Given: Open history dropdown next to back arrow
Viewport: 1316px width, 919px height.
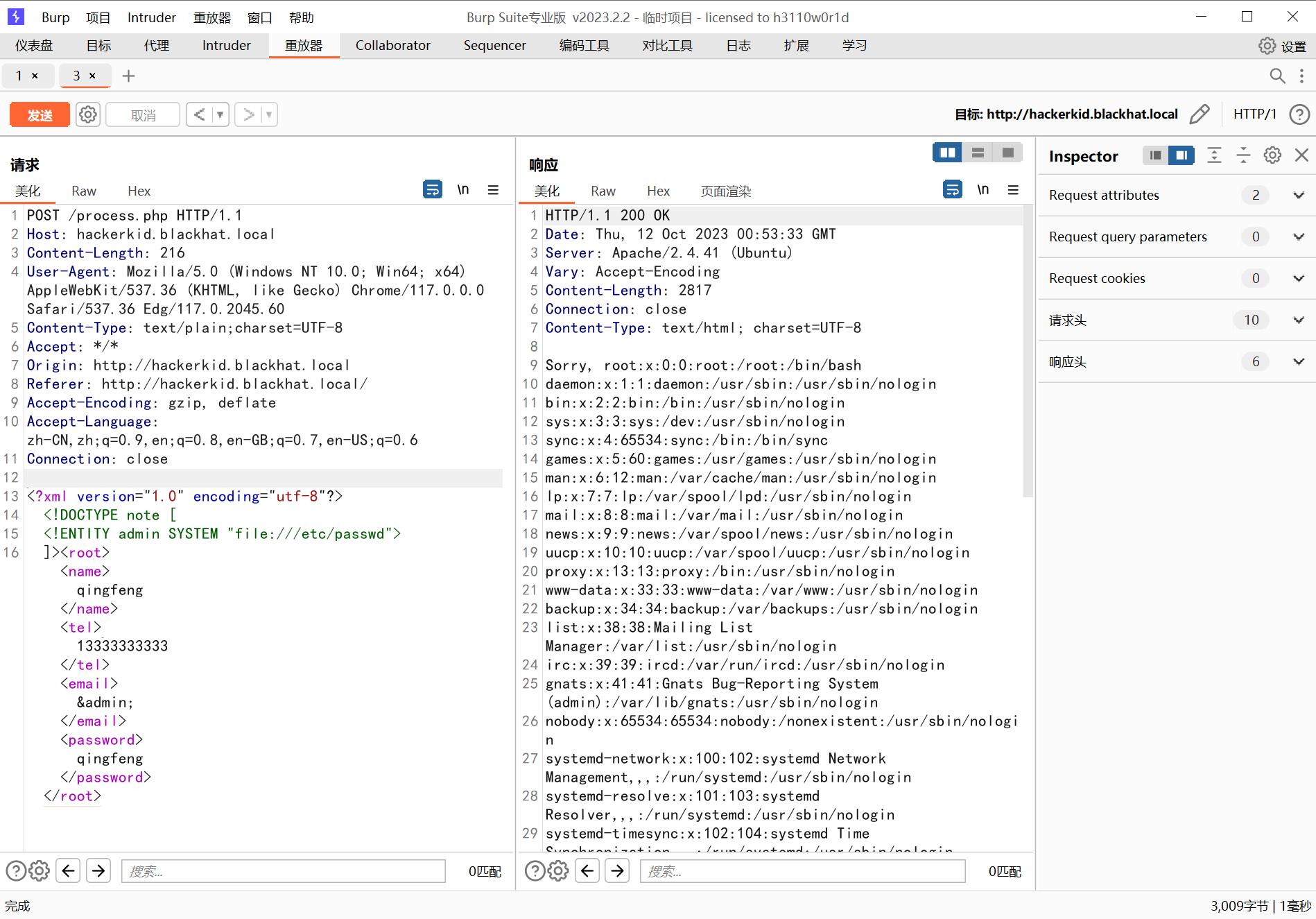Looking at the screenshot, I should [x=220, y=114].
